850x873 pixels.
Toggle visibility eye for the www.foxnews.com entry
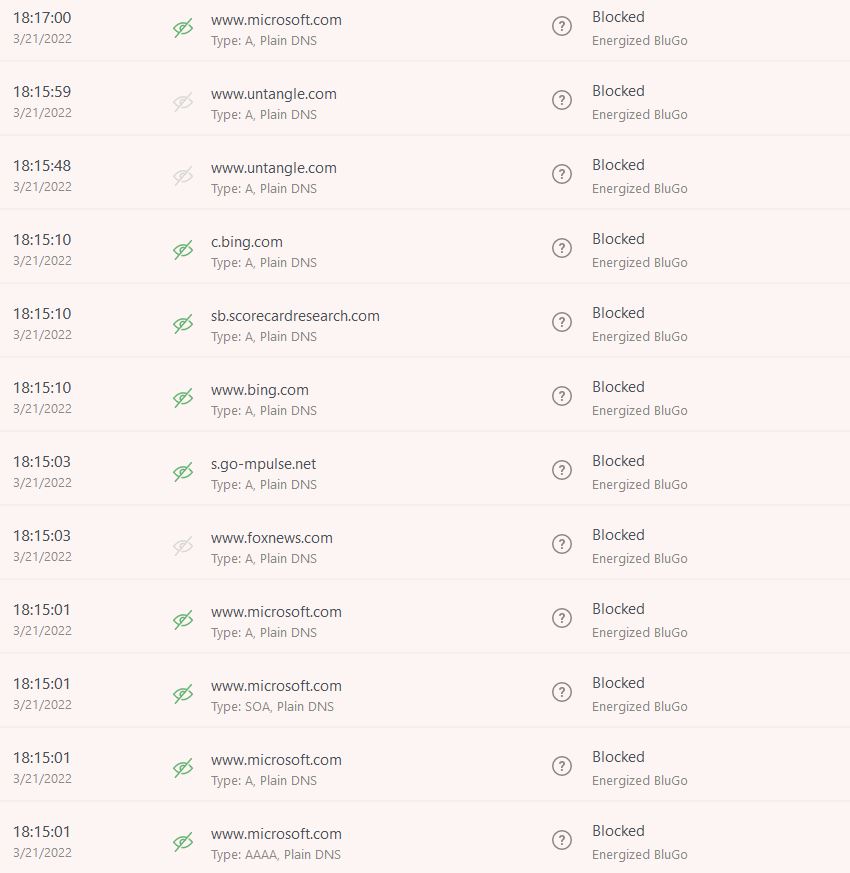[x=183, y=544]
